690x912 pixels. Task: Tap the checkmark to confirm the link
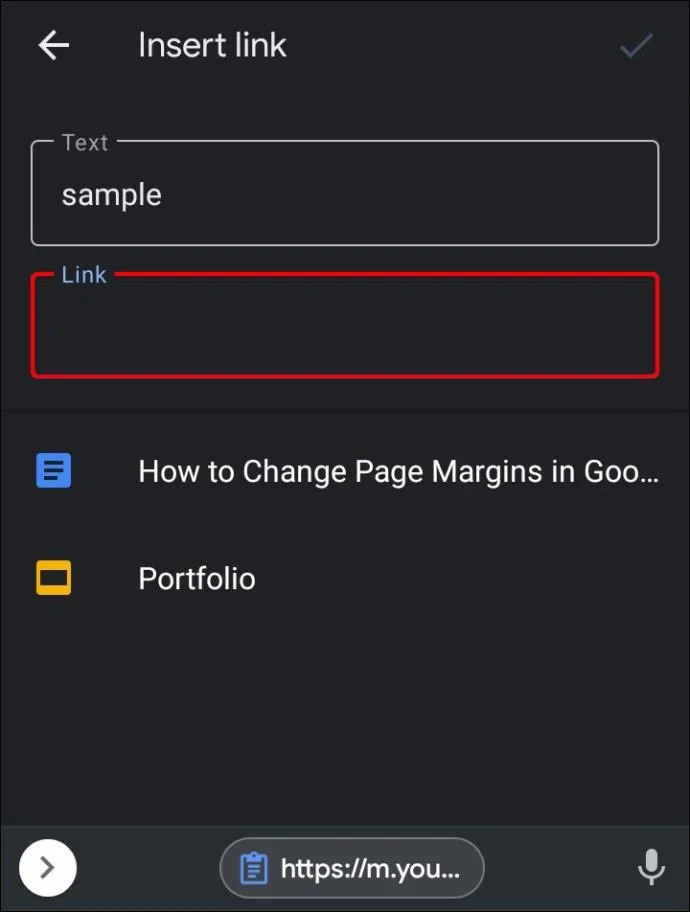636,45
